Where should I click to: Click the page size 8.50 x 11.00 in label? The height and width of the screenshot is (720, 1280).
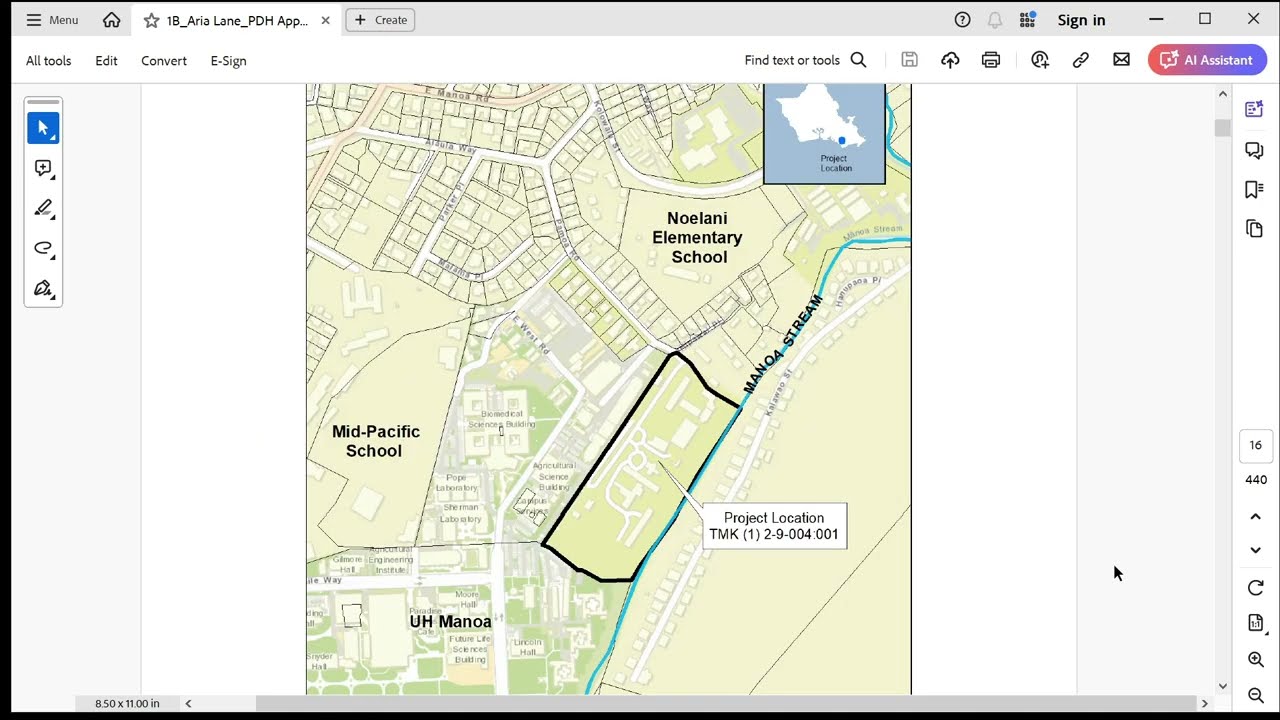[x=127, y=703]
